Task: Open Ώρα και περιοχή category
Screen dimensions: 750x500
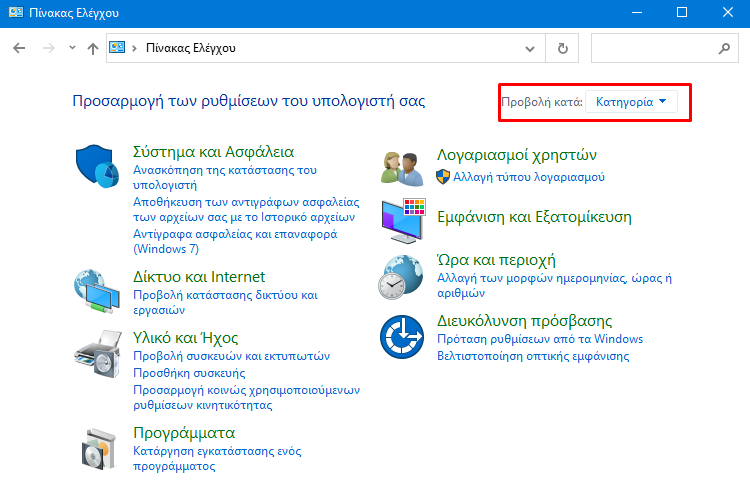Action: (x=496, y=259)
